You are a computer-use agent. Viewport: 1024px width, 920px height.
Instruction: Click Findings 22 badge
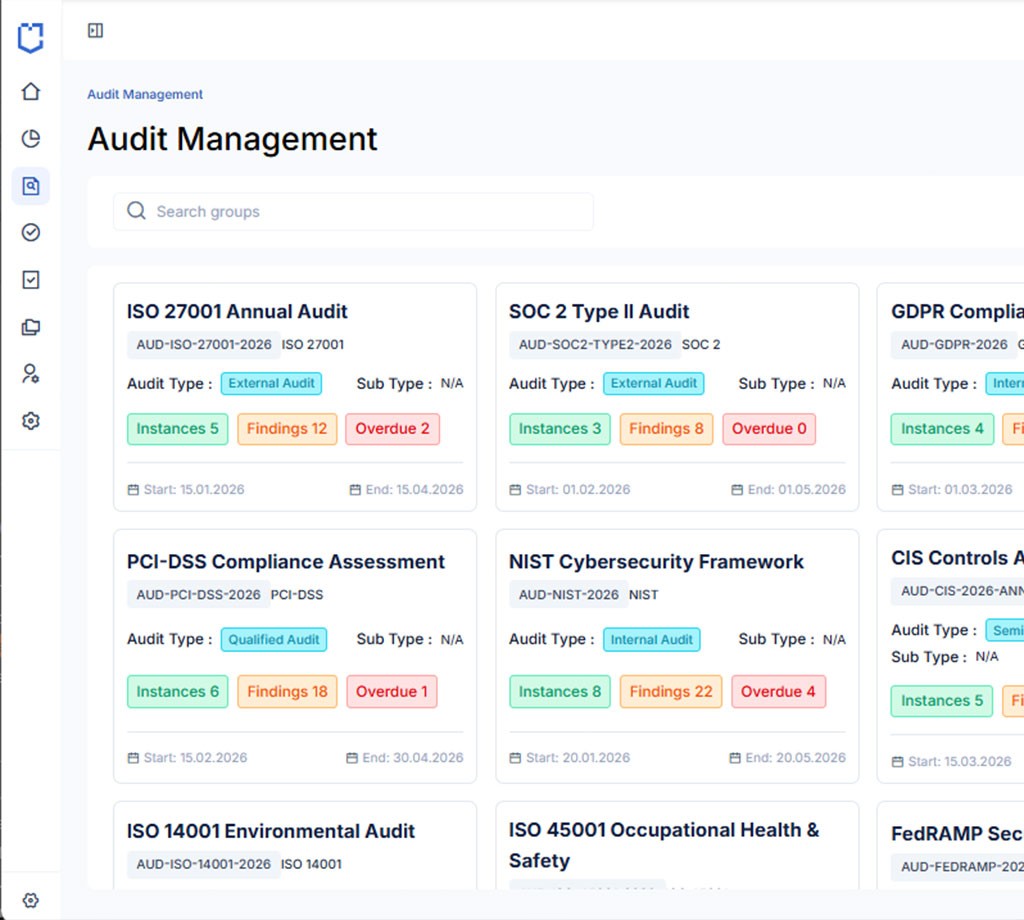pyautogui.click(x=671, y=691)
